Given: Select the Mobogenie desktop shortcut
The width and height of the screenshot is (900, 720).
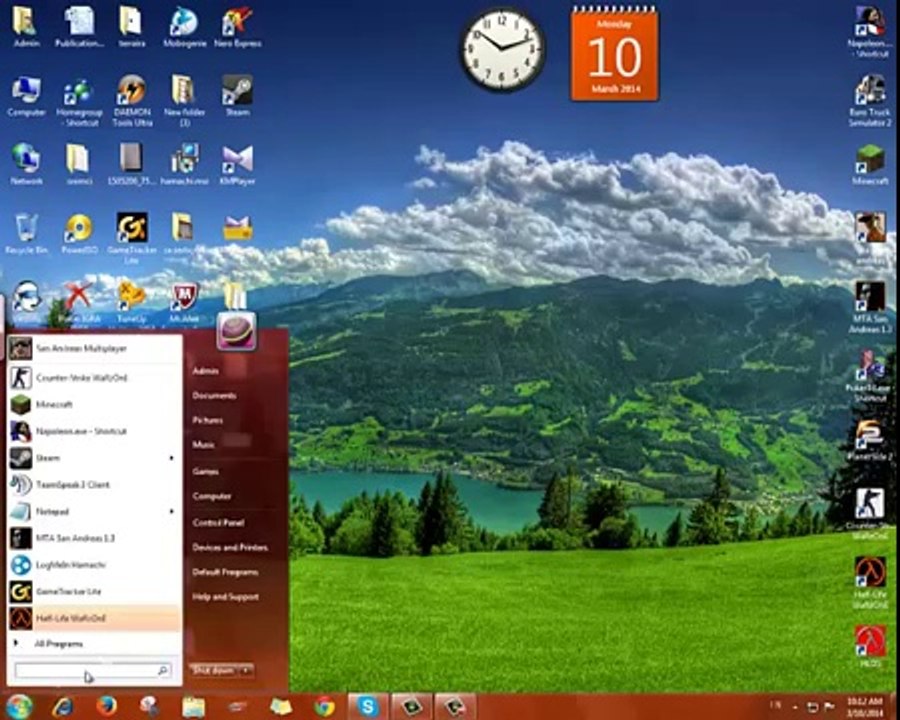Looking at the screenshot, I should (184, 27).
